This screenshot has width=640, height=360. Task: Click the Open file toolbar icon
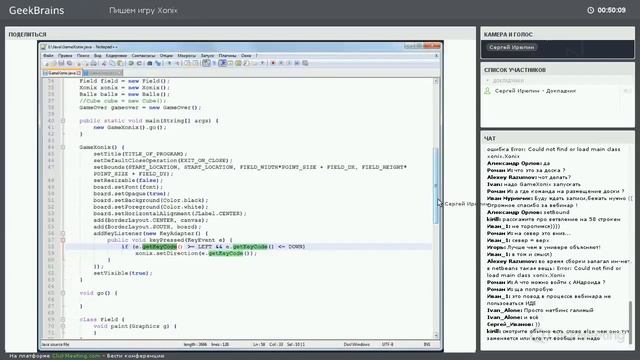53,63
